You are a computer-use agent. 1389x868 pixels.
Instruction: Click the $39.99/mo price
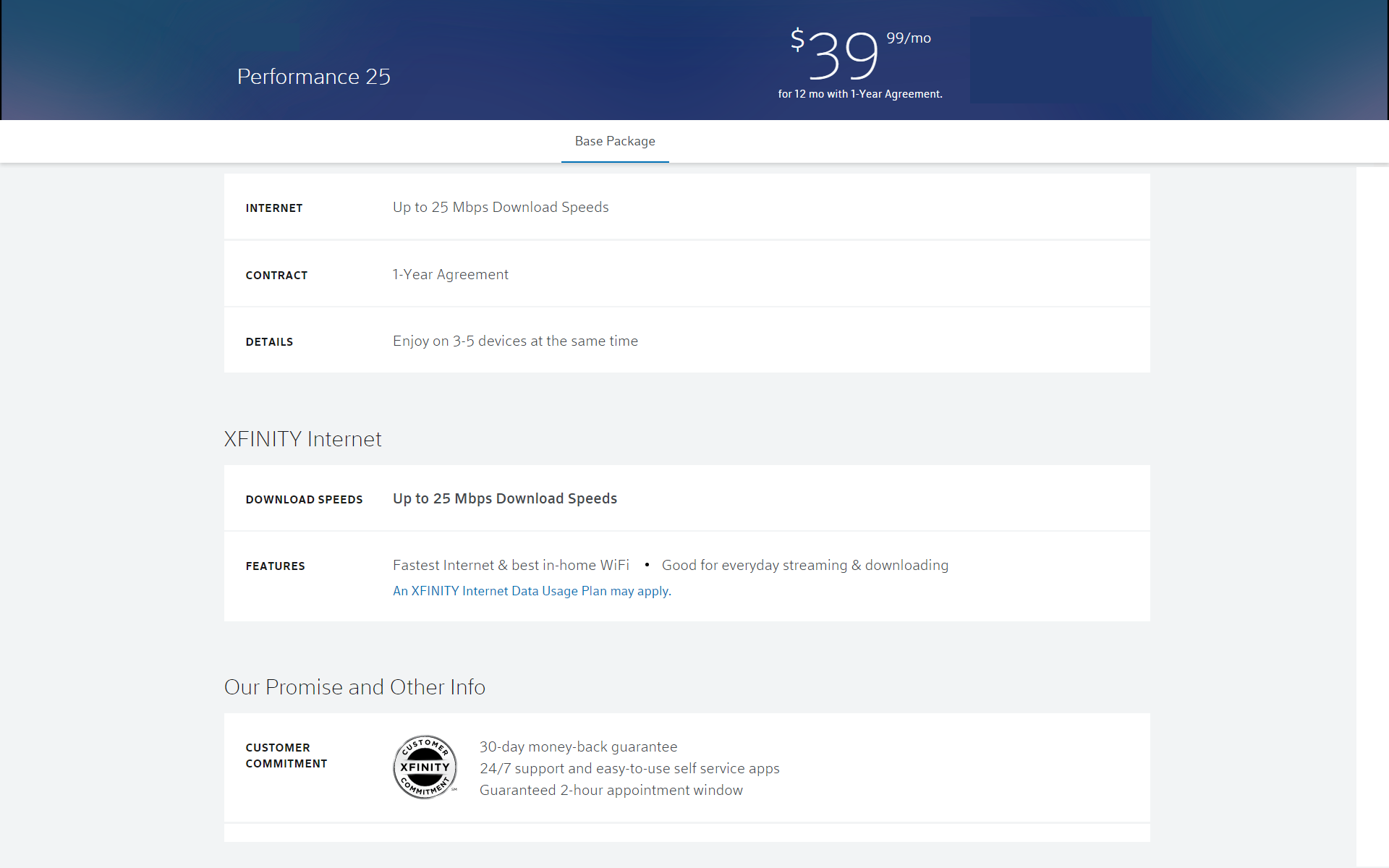pyautogui.click(x=860, y=54)
